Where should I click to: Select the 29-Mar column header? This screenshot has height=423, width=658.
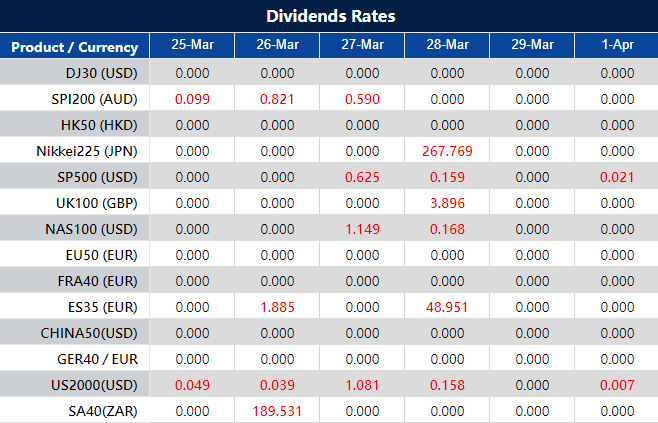[532, 46]
